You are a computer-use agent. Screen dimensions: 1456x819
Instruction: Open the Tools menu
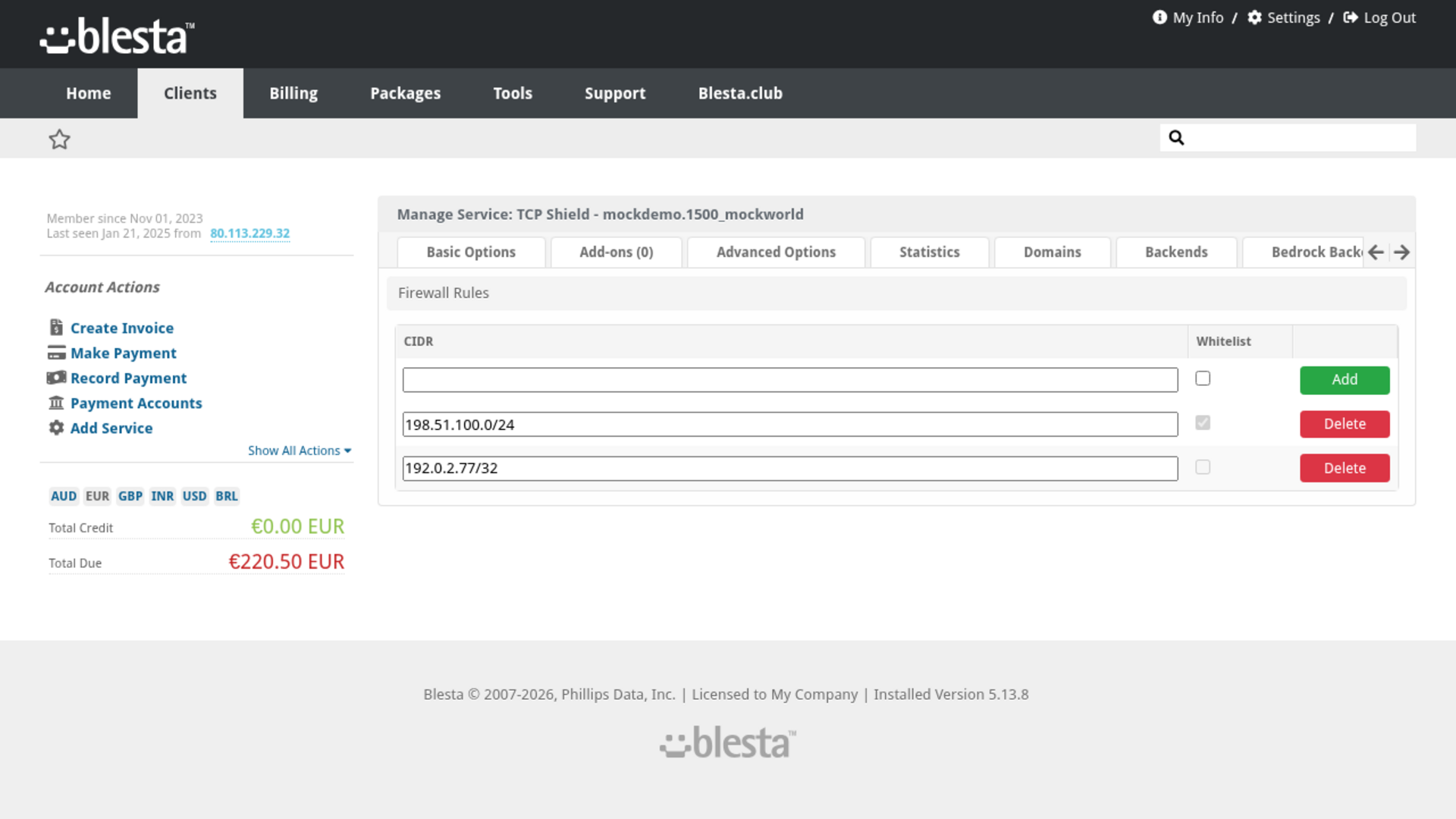click(x=513, y=93)
